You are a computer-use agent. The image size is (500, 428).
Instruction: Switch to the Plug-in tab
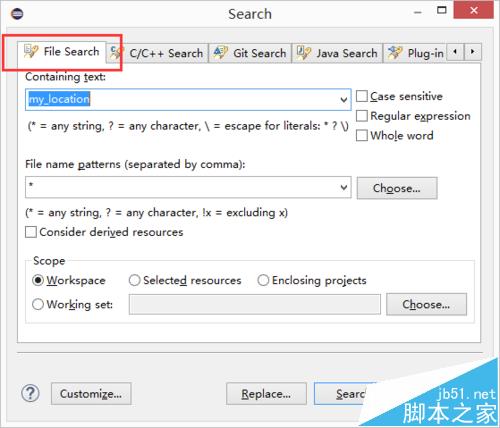click(x=415, y=53)
